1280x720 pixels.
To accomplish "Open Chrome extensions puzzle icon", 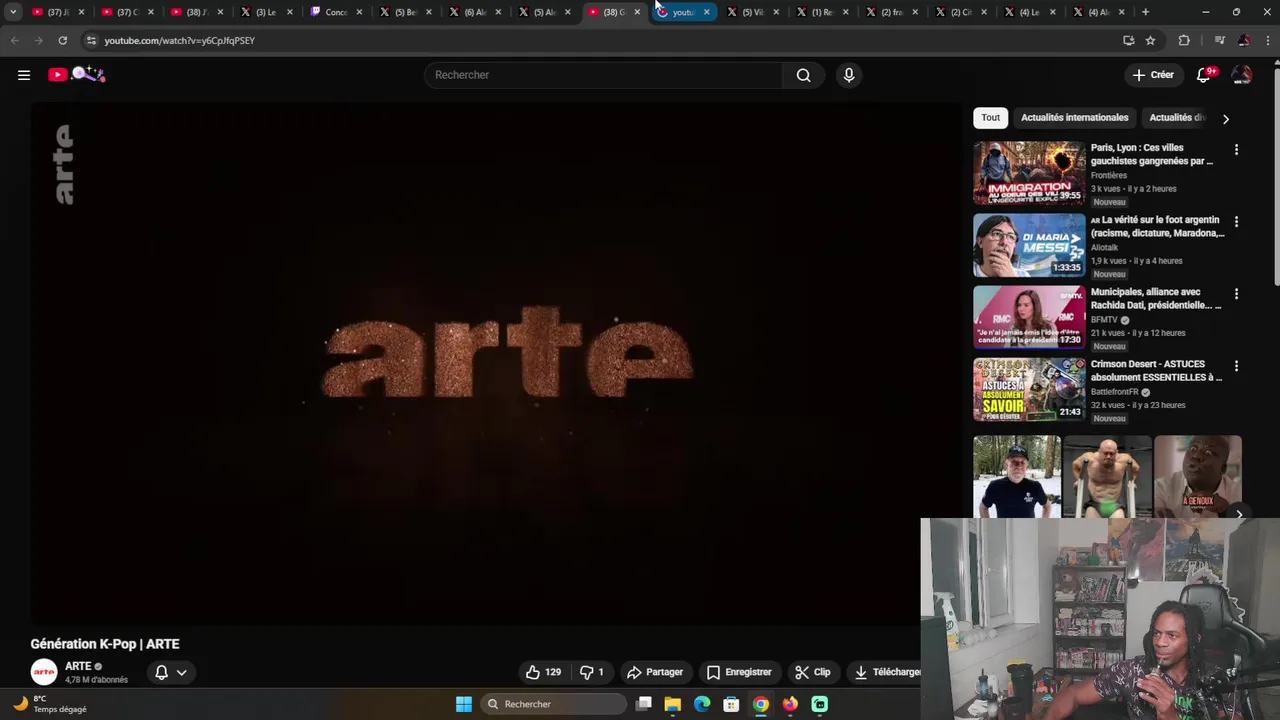I will (x=1184, y=40).
